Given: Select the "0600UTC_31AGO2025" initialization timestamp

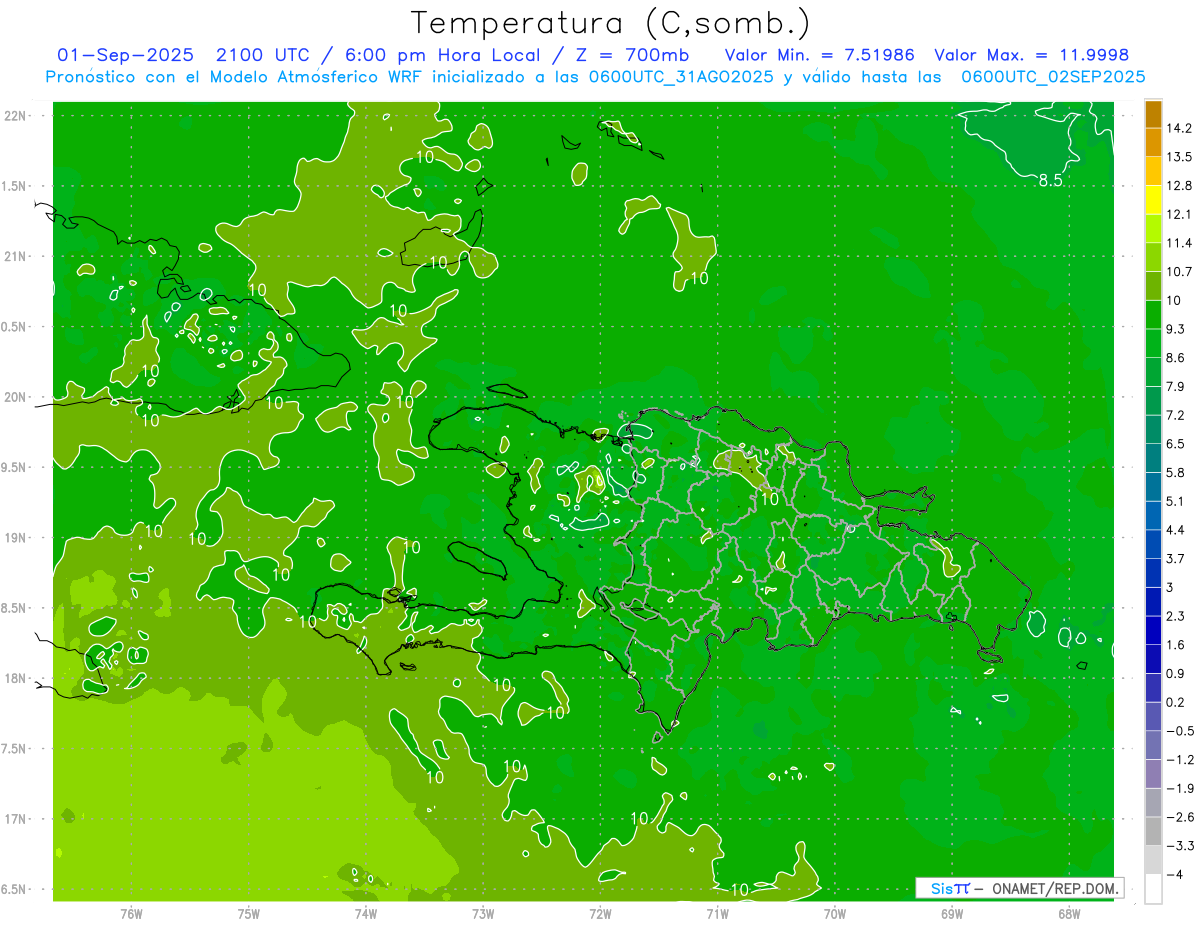Looking at the screenshot, I should (682, 77).
